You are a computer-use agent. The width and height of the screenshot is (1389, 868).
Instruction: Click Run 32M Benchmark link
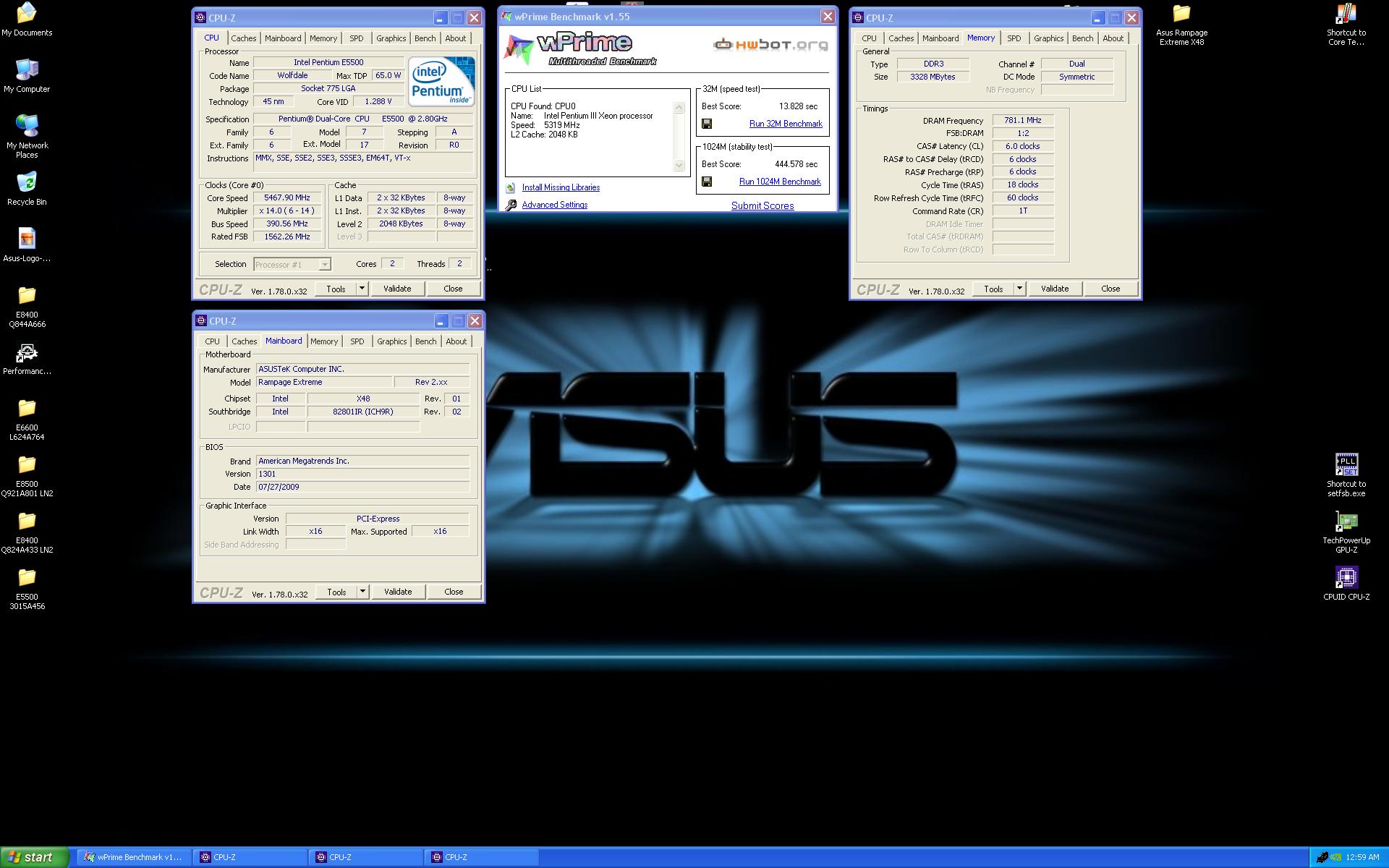786,124
